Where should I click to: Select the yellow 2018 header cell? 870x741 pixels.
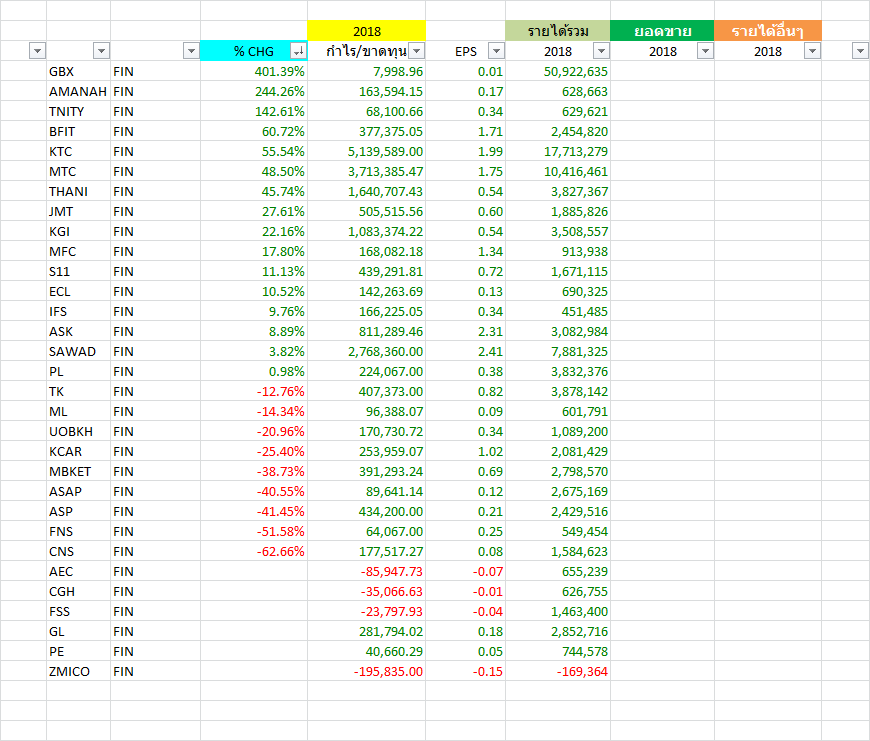[367, 31]
